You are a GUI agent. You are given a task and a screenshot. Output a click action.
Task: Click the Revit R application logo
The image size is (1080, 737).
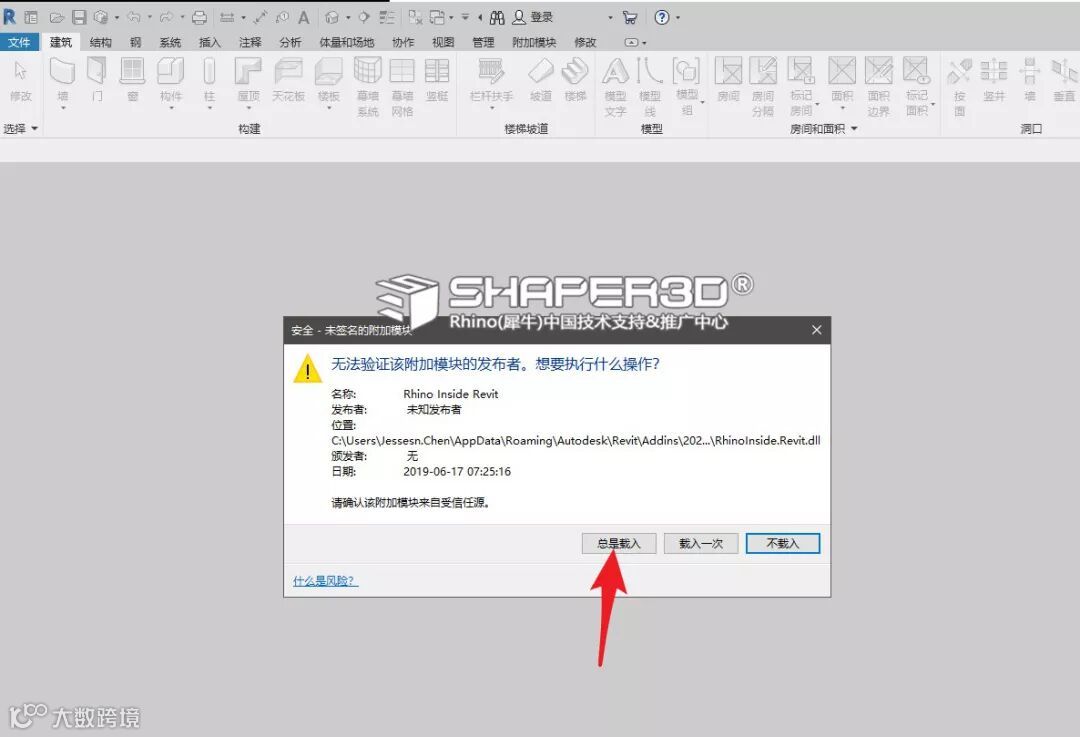[x=10, y=17]
